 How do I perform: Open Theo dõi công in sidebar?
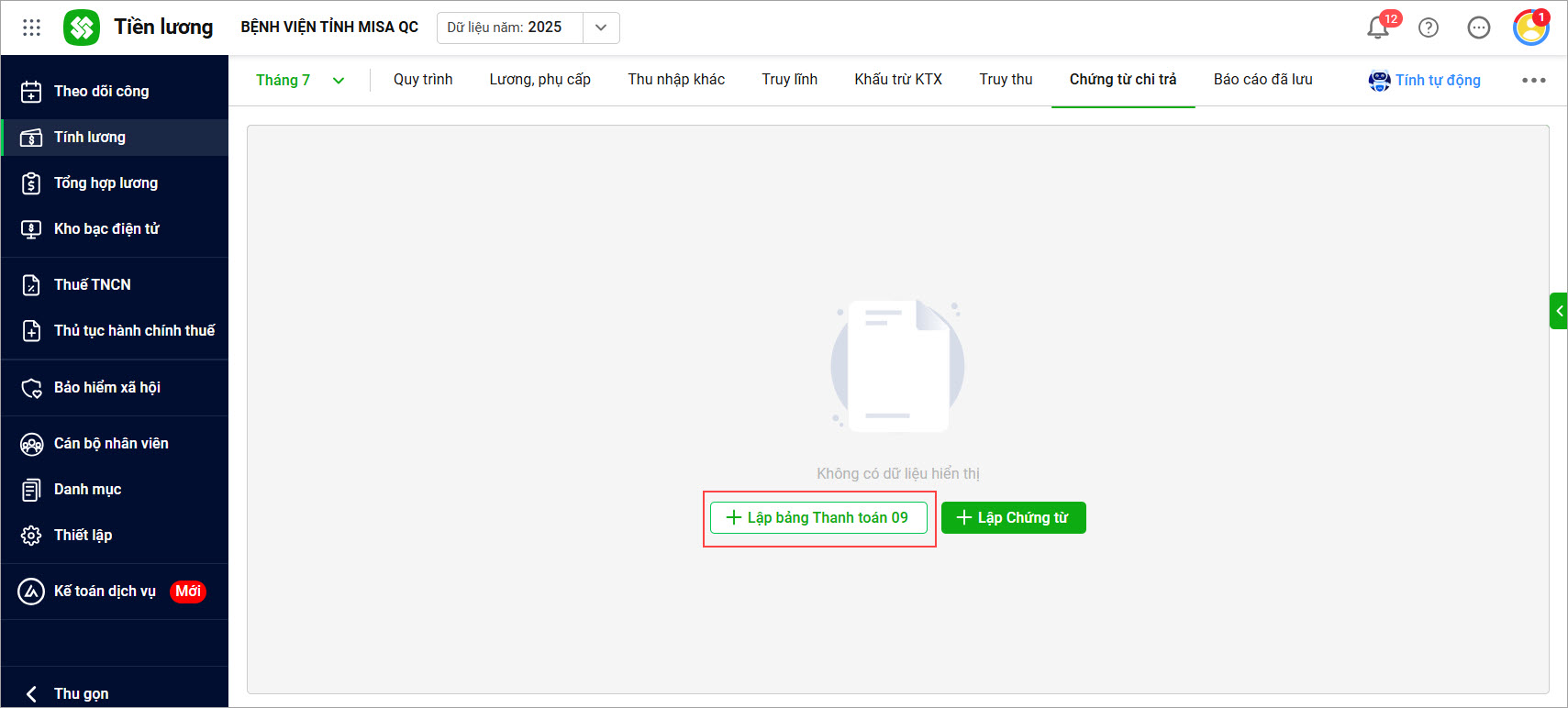pos(115,92)
